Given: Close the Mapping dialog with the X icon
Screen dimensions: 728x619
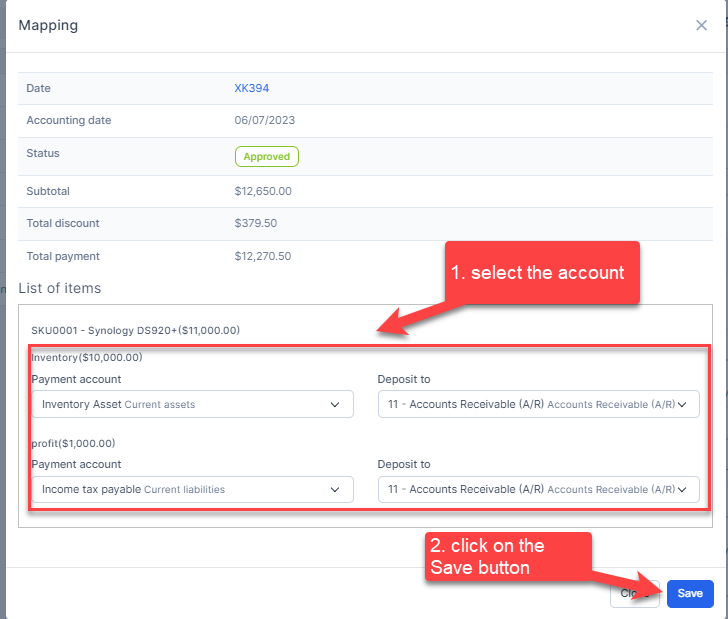Looking at the screenshot, I should [x=701, y=25].
